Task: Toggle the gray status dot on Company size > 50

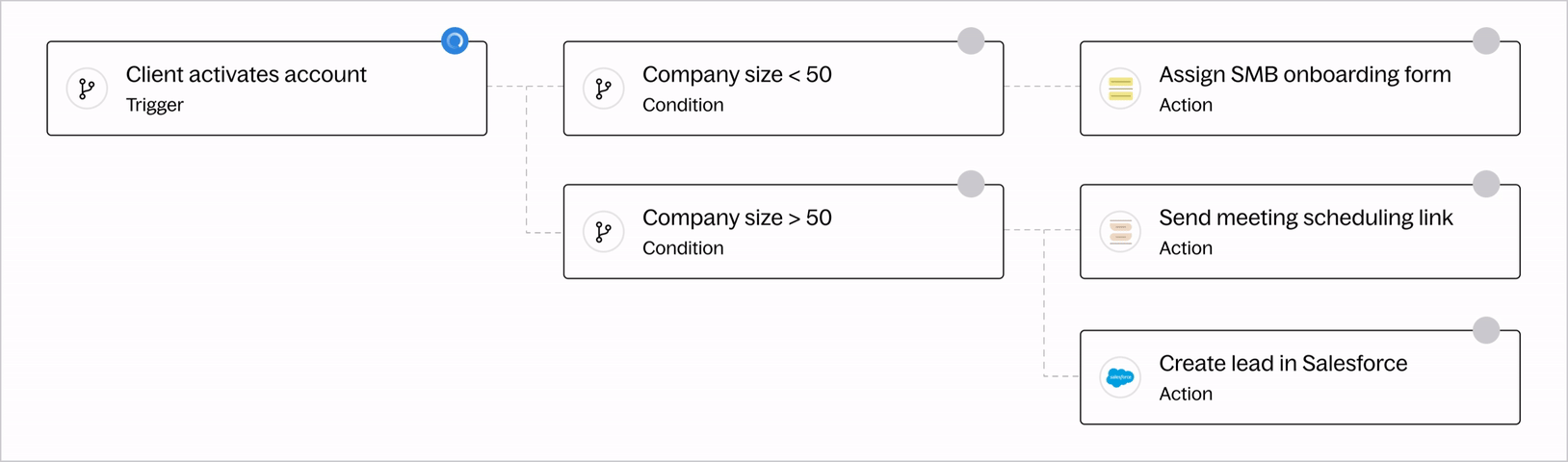Action: click(971, 184)
